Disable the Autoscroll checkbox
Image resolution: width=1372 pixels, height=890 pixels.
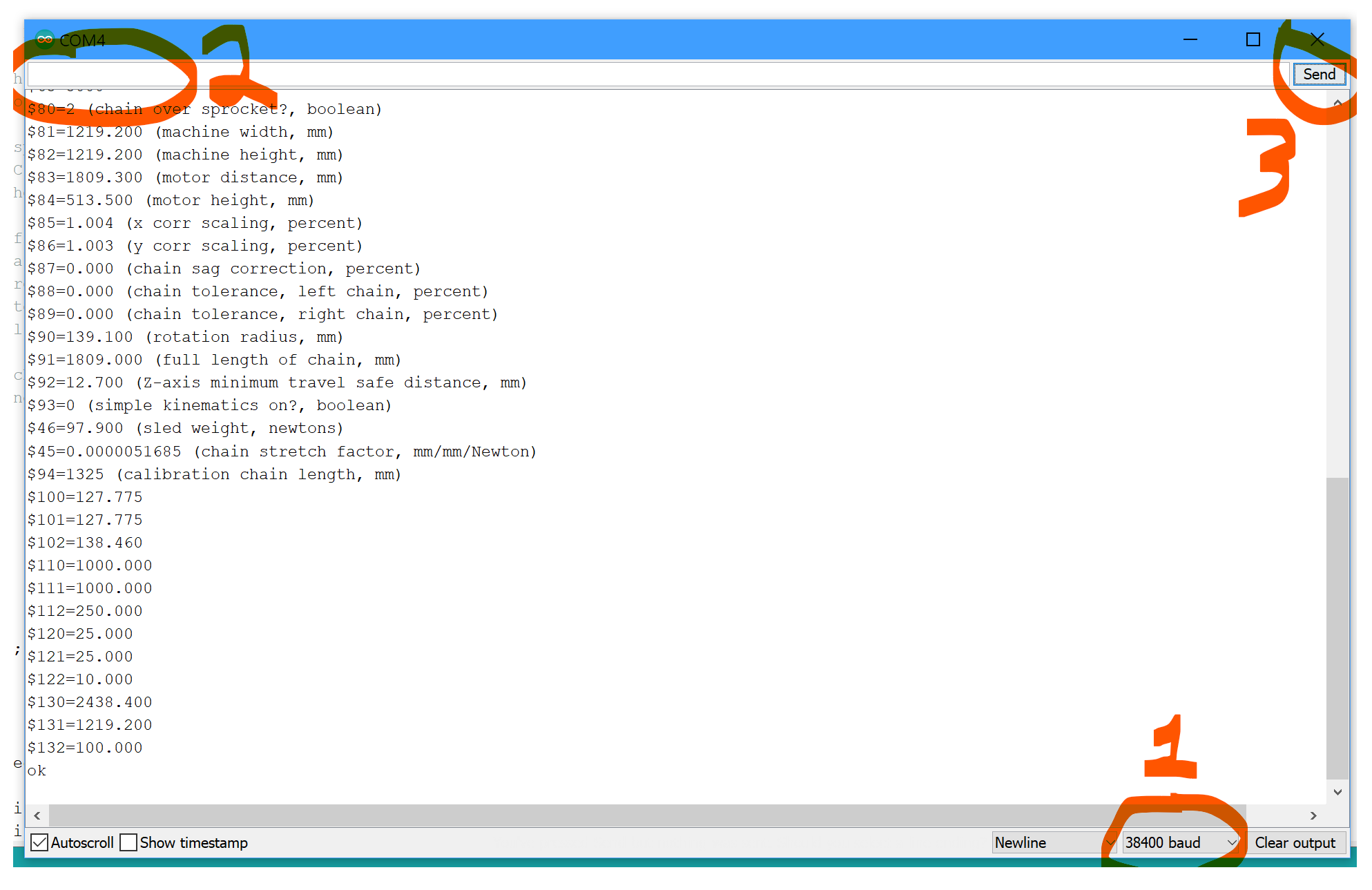pyautogui.click(x=40, y=842)
